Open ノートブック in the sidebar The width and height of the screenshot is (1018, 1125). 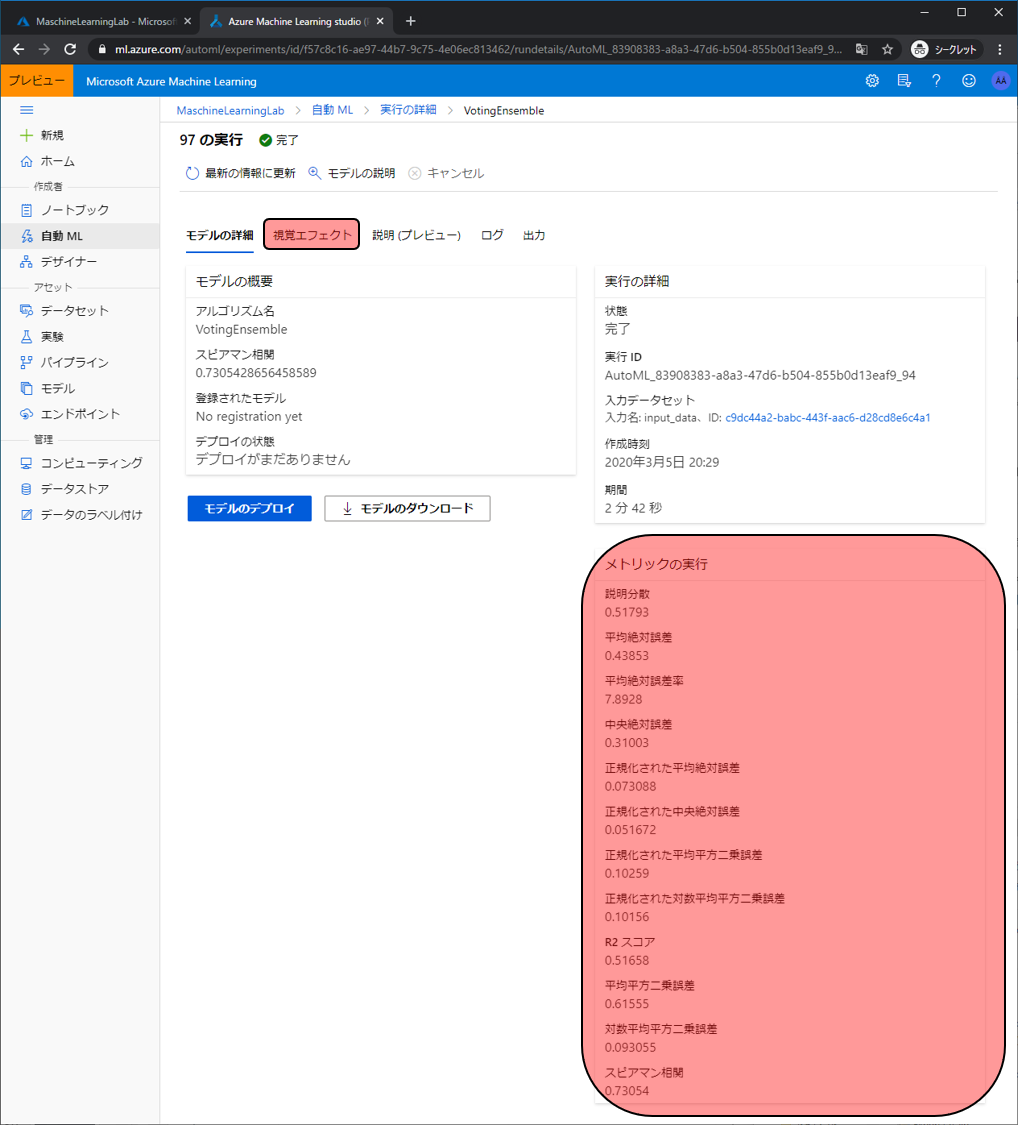(x=74, y=210)
